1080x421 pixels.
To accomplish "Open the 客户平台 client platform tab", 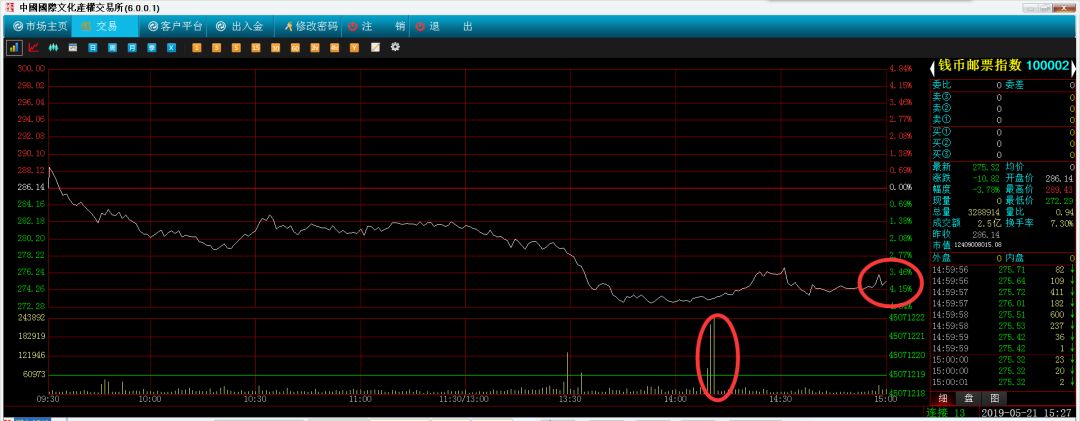I will click(175, 27).
